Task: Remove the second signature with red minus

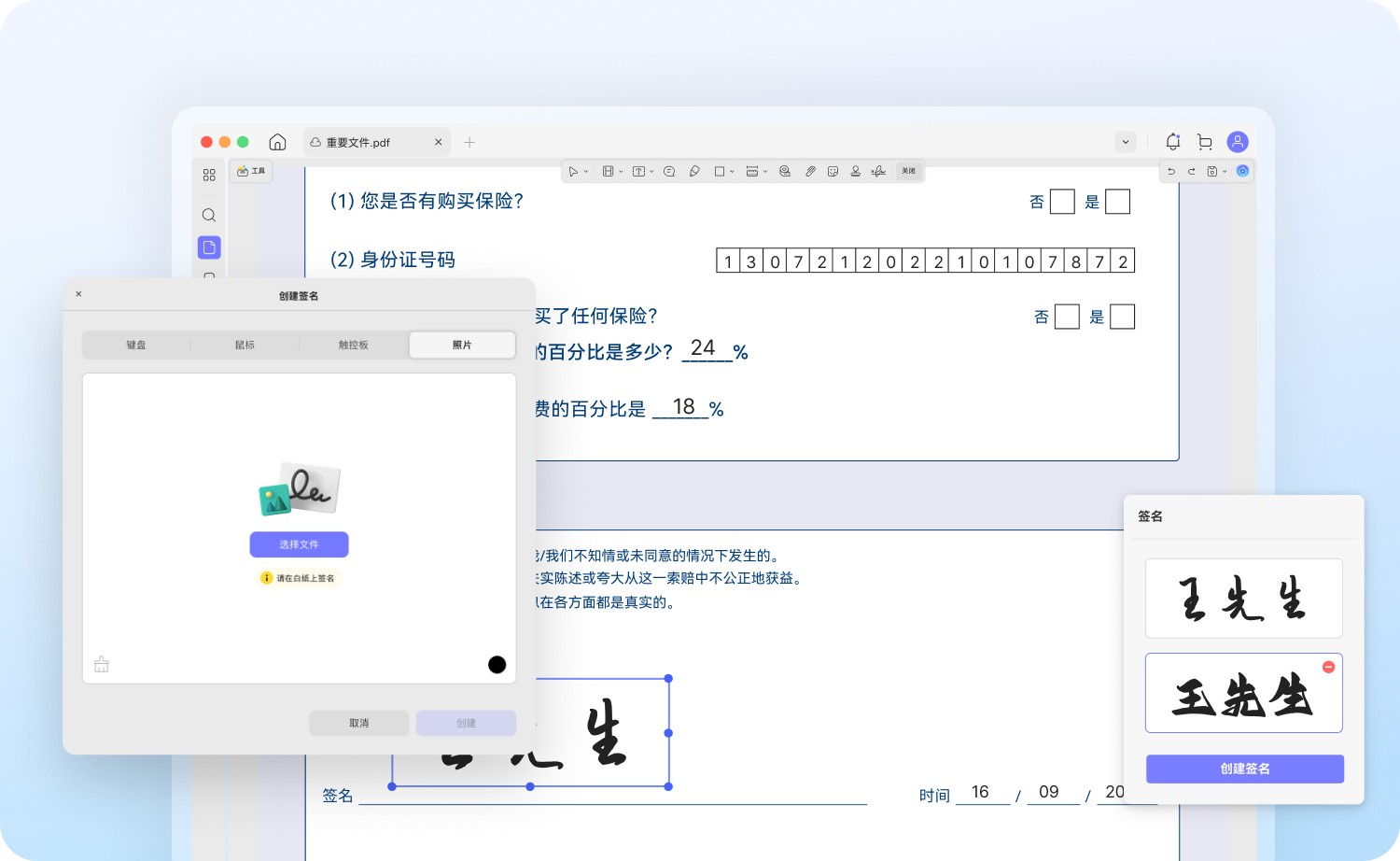Action: pyautogui.click(x=1328, y=667)
